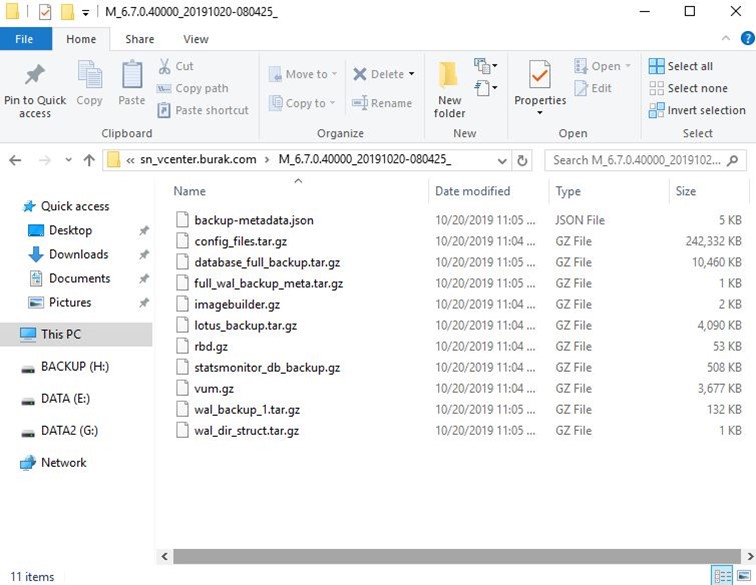Expand the Delete dropdown arrow
The image size is (756, 585).
[x=412, y=74]
